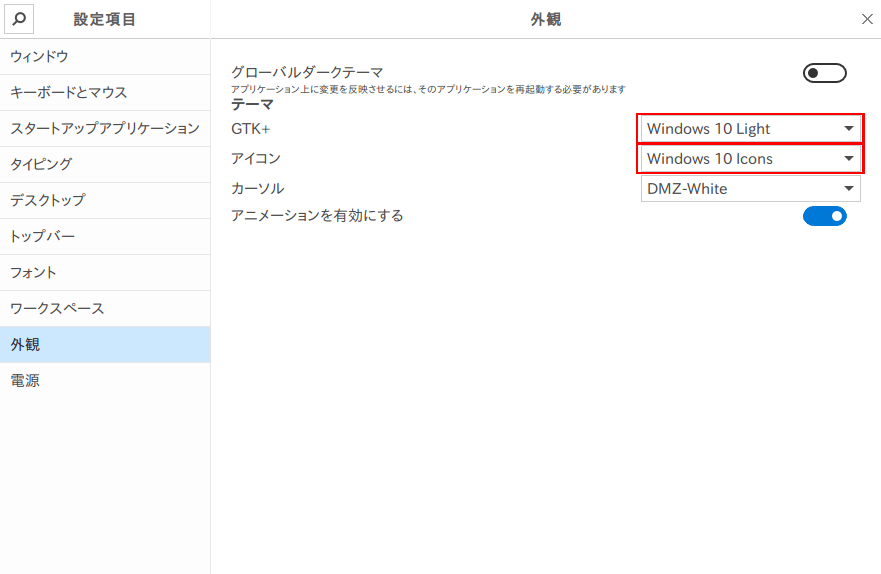Select ウィンドウ in the sidebar
This screenshot has height=574, width=881.
[105, 57]
